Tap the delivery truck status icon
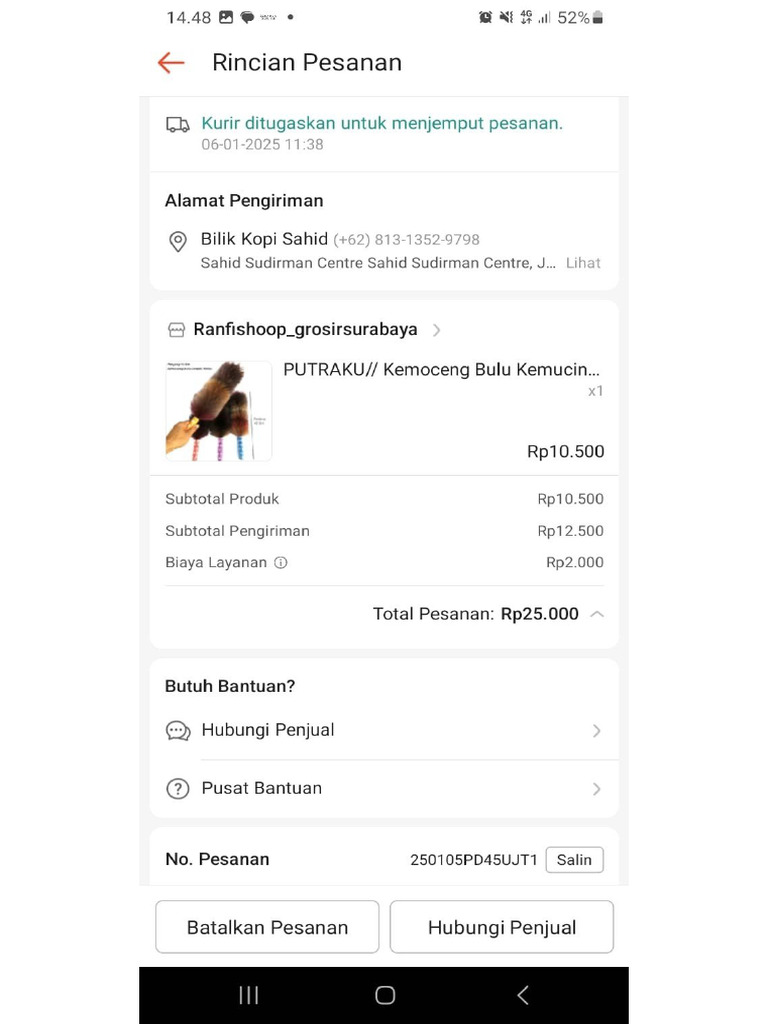The width and height of the screenshot is (768, 1024). click(177, 124)
